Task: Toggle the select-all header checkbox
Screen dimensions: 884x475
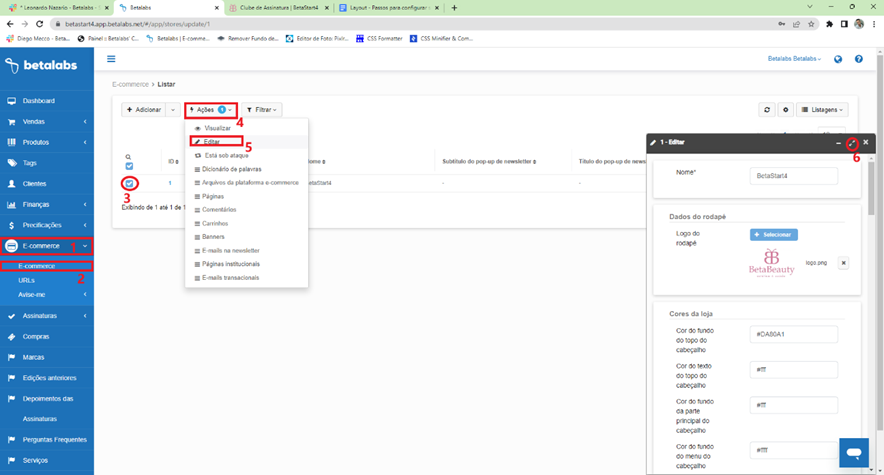Action: tap(129, 167)
